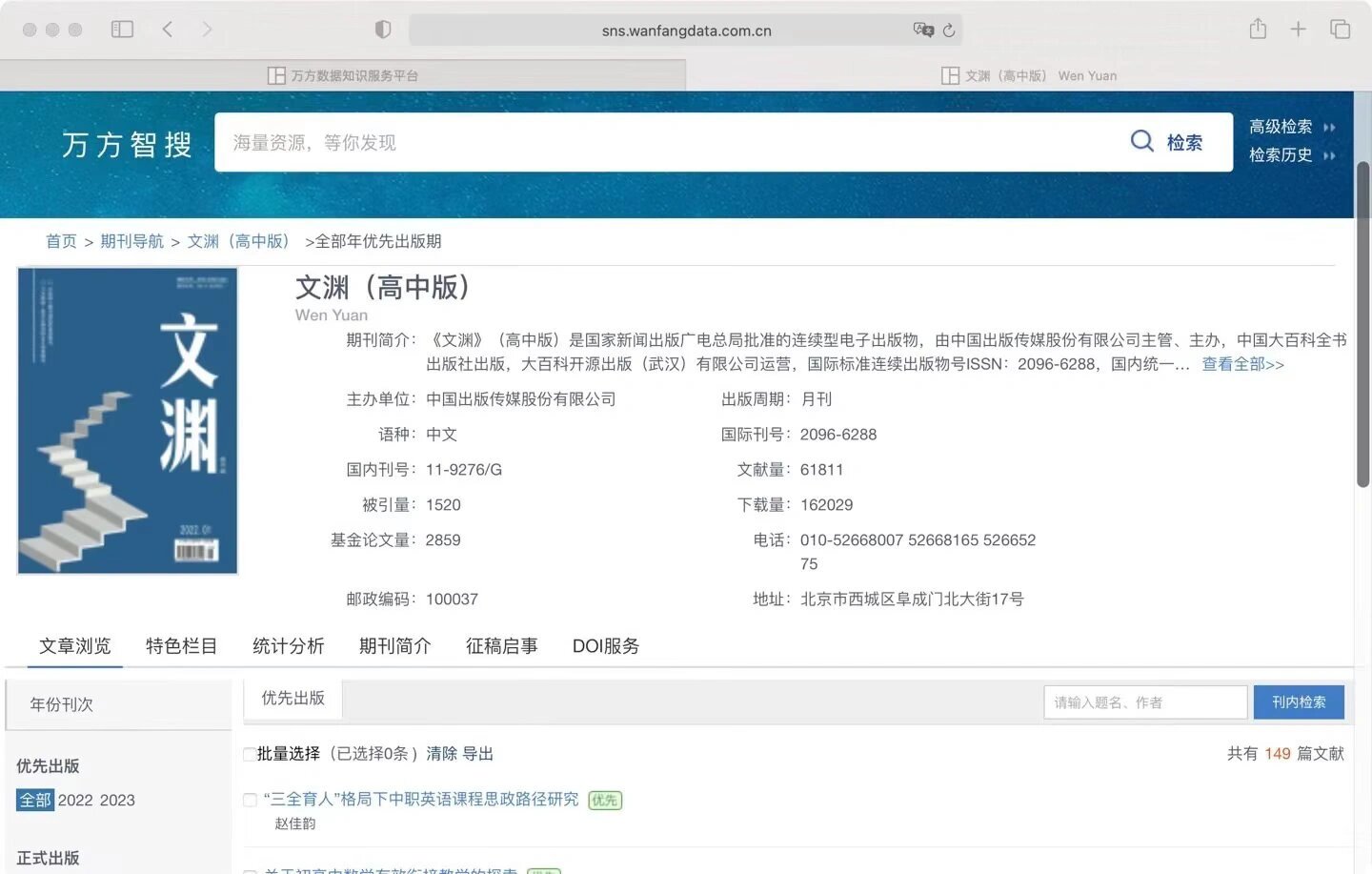Switch to 文渊（高中版）Wen Yuan browser tab
This screenshot has height=874, width=1372.
tap(1029, 75)
